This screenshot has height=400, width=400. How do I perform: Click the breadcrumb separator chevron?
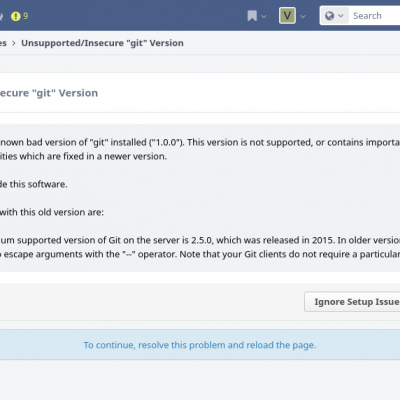pos(14,43)
